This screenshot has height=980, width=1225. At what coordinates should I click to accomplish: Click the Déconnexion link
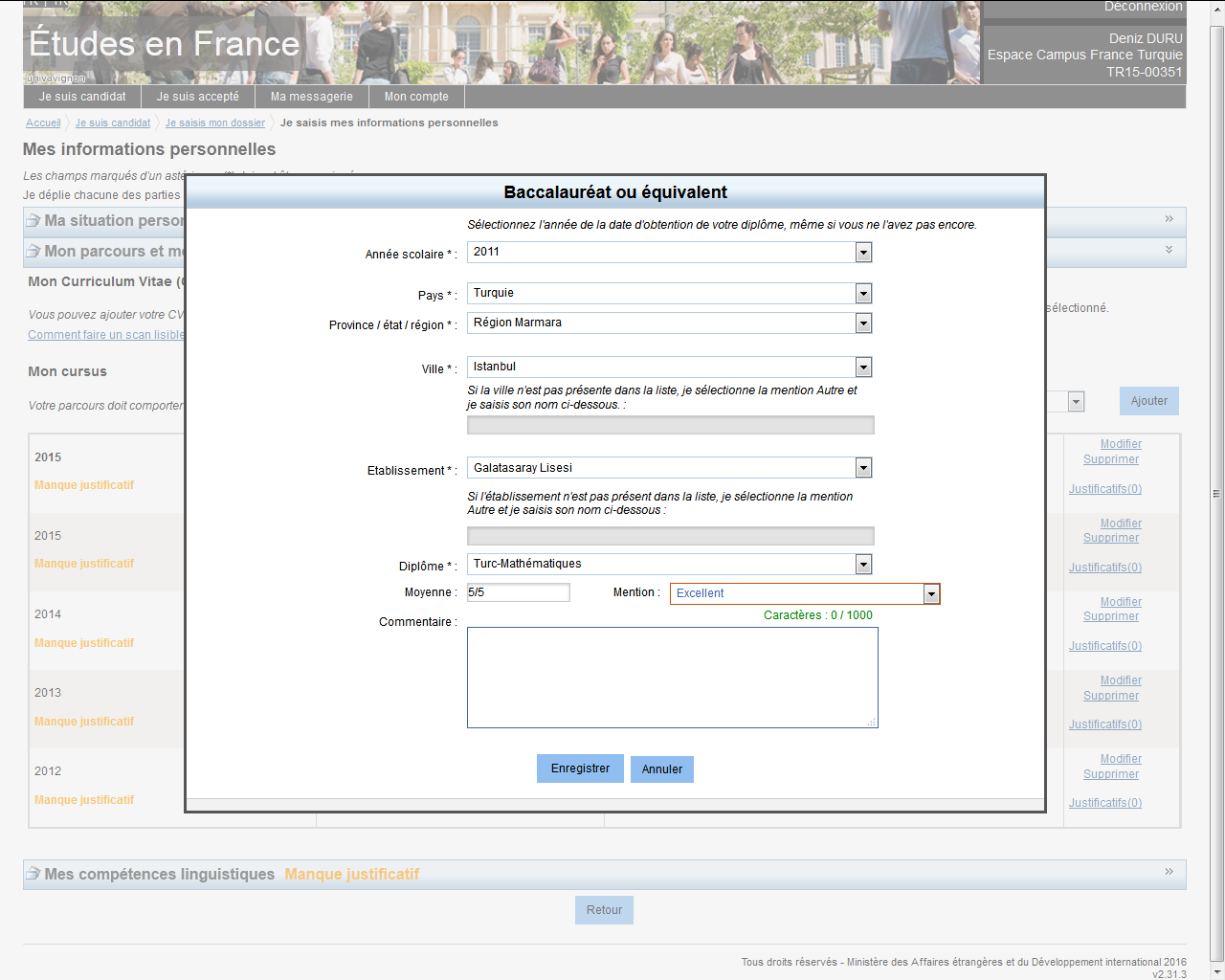click(1143, 7)
